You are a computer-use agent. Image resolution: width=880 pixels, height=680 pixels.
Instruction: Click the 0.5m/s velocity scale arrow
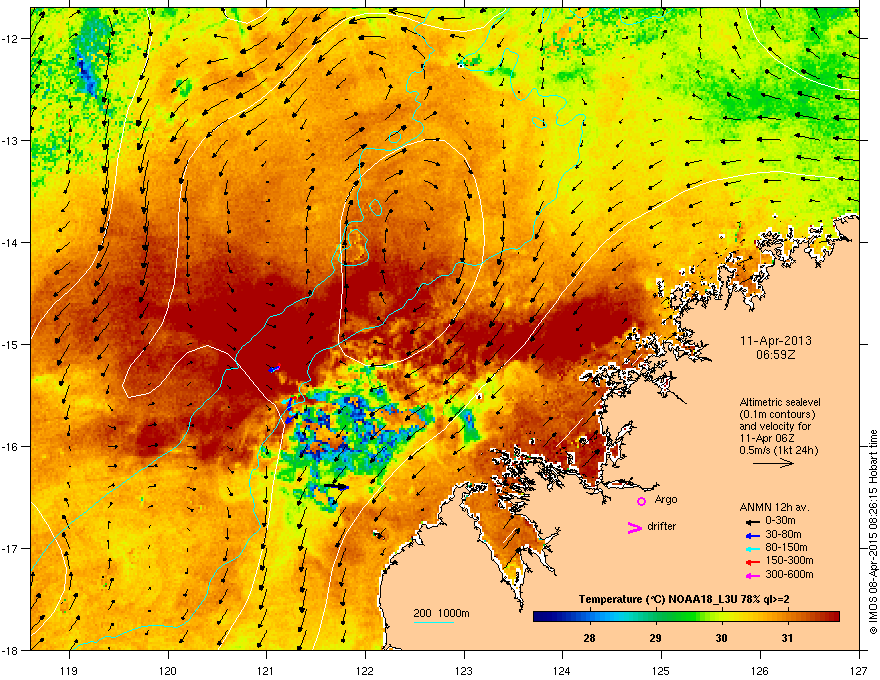pos(773,463)
